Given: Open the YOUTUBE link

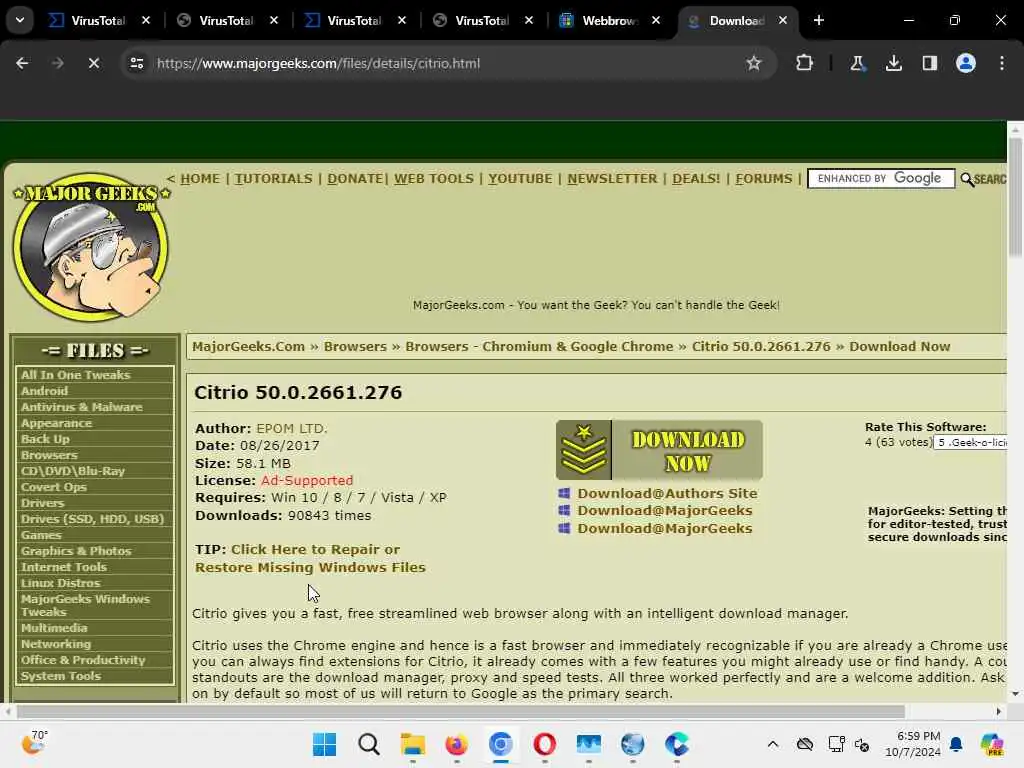Looking at the screenshot, I should pos(520,178).
